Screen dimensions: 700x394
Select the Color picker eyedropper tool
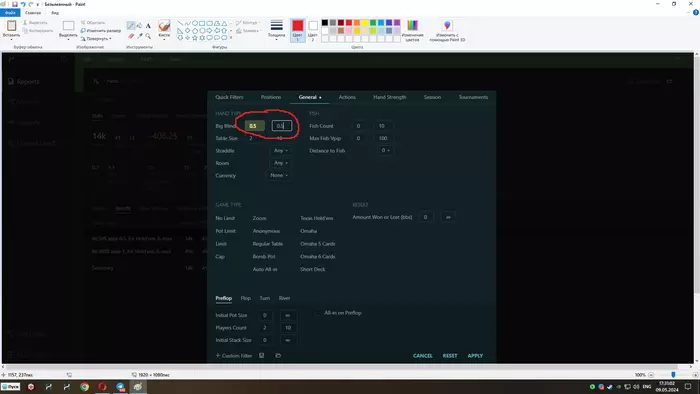[x=140, y=36]
